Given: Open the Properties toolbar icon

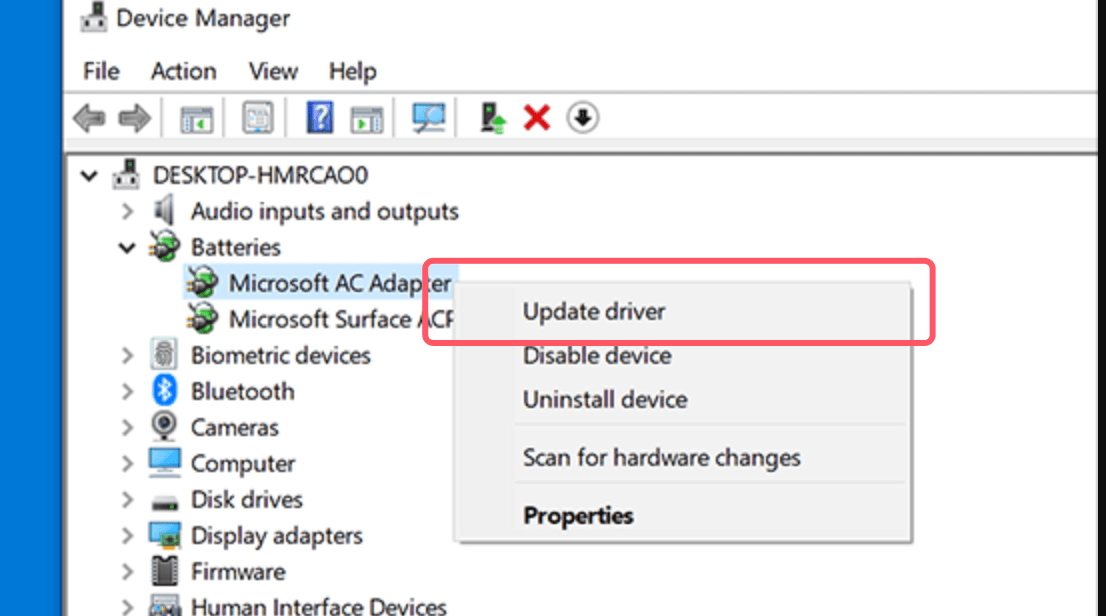Looking at the screenshot, I should (x=256, y=117).
